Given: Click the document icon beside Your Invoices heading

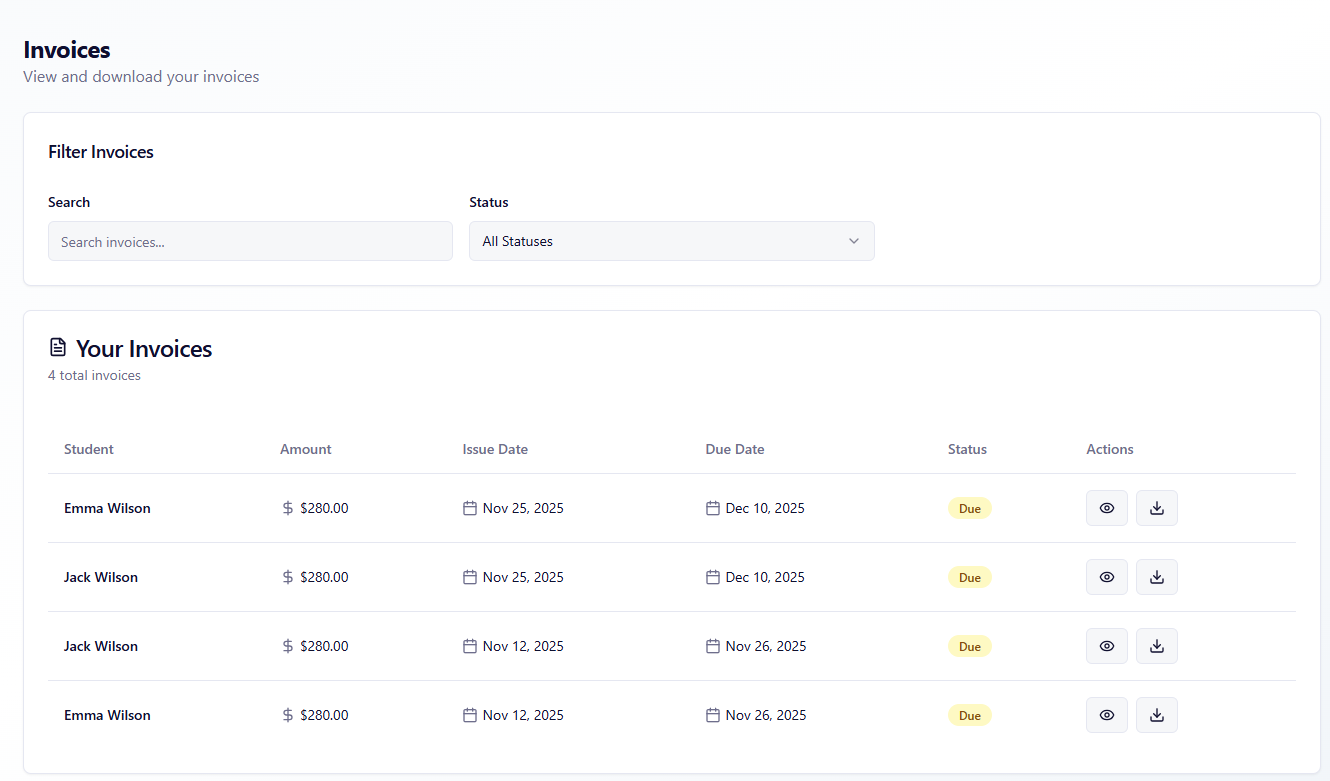Looking at the screenshot, I should (58, 346).
